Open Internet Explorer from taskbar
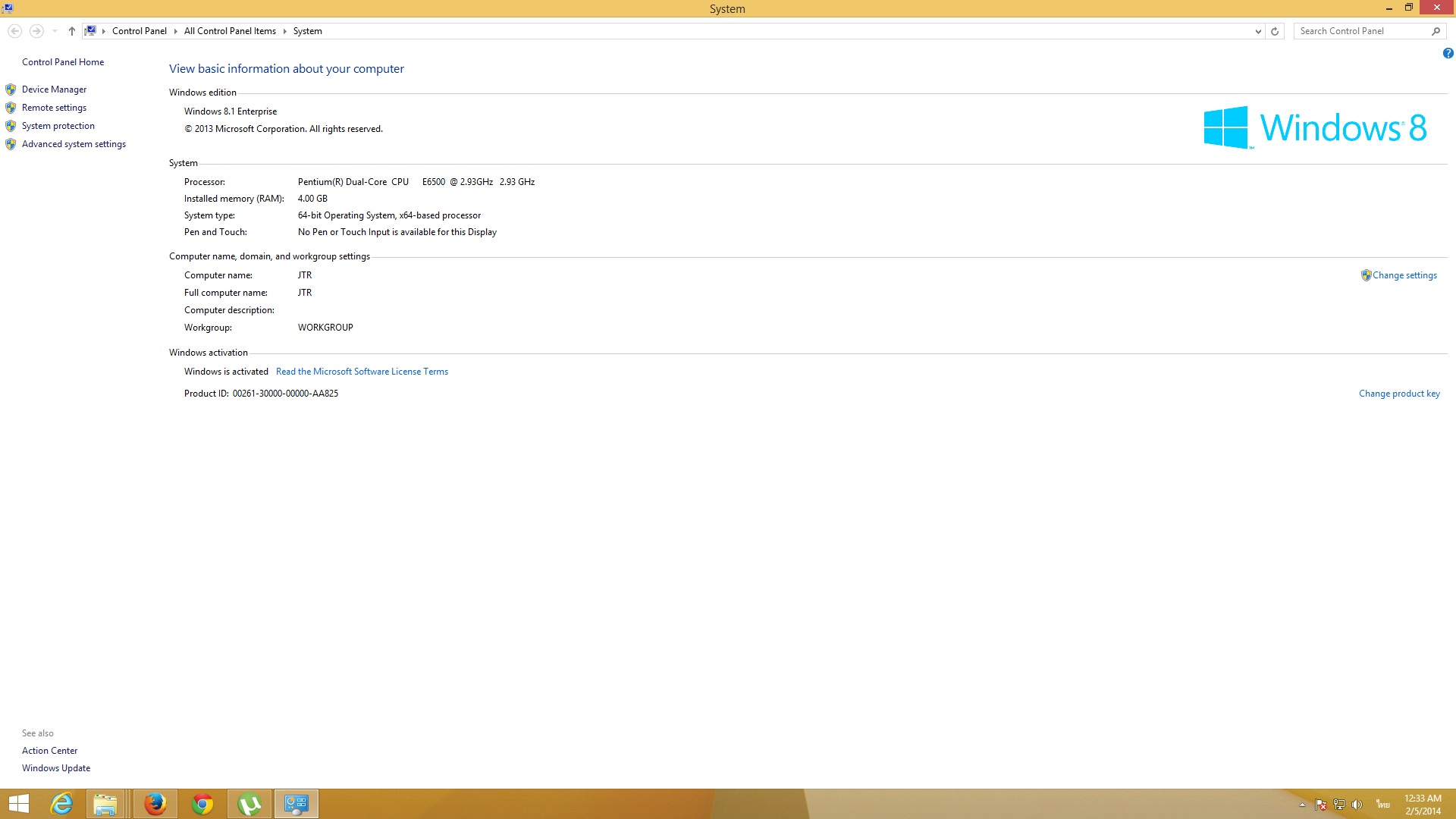 [x=61, y=804]
